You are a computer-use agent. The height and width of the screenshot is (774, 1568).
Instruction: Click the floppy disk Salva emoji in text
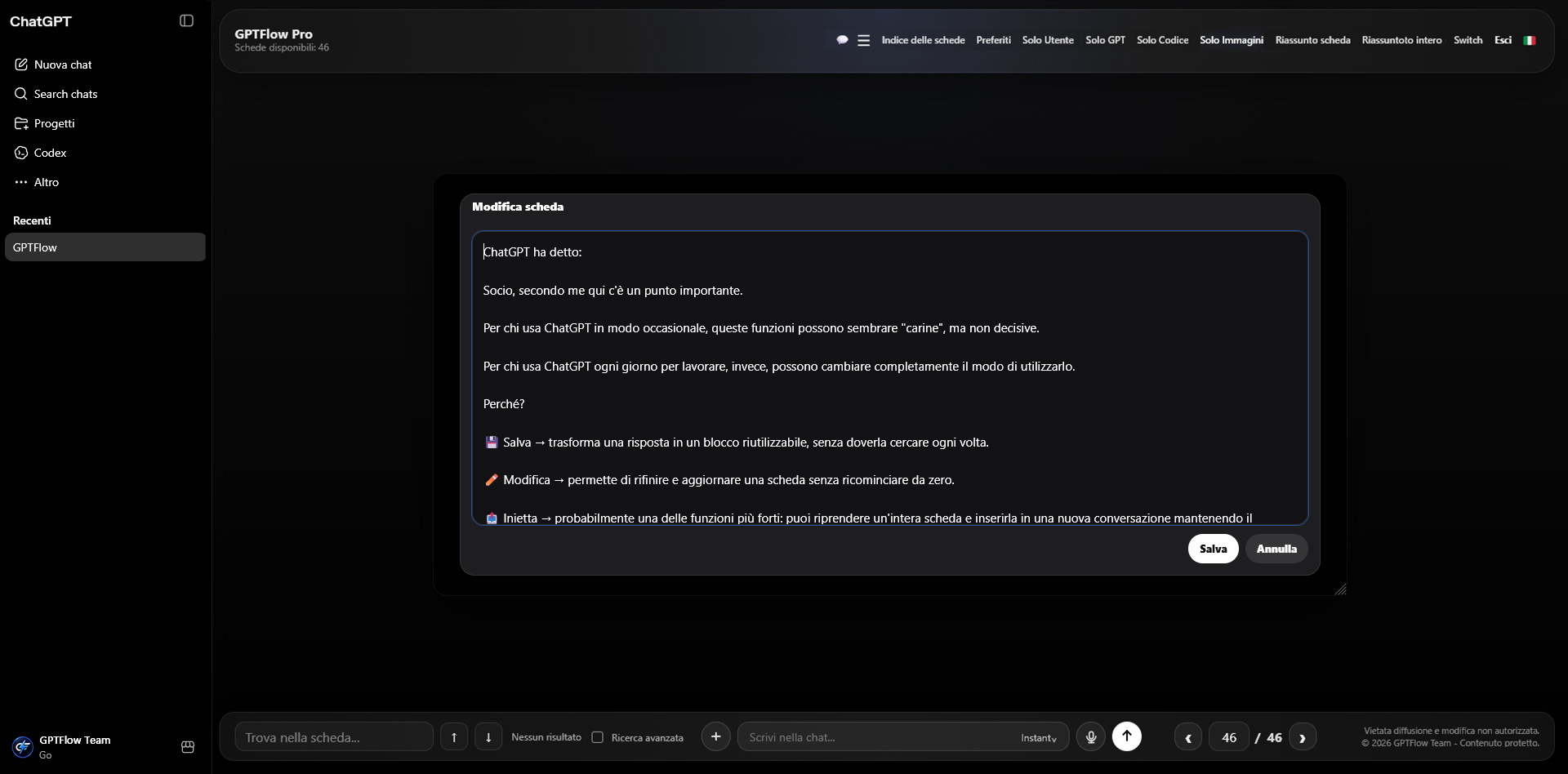tap(492, 443)
